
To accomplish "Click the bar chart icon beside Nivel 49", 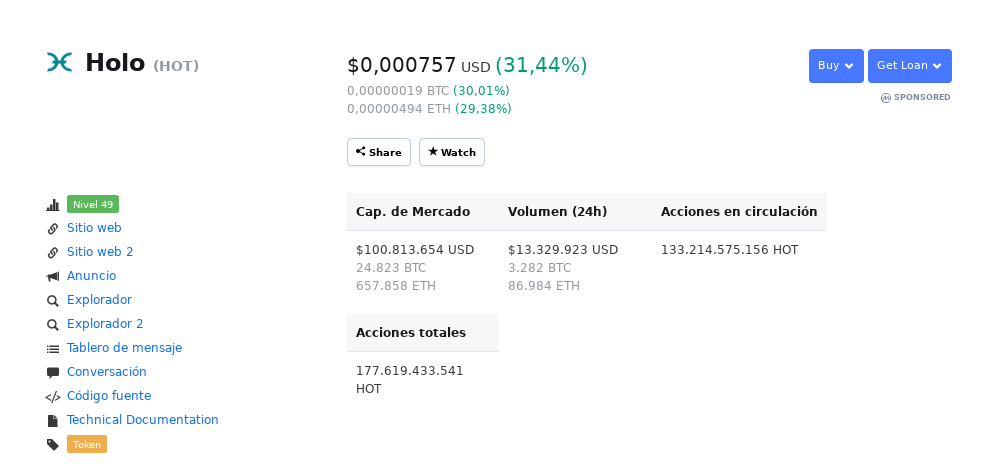I will (x=53, y=205).
